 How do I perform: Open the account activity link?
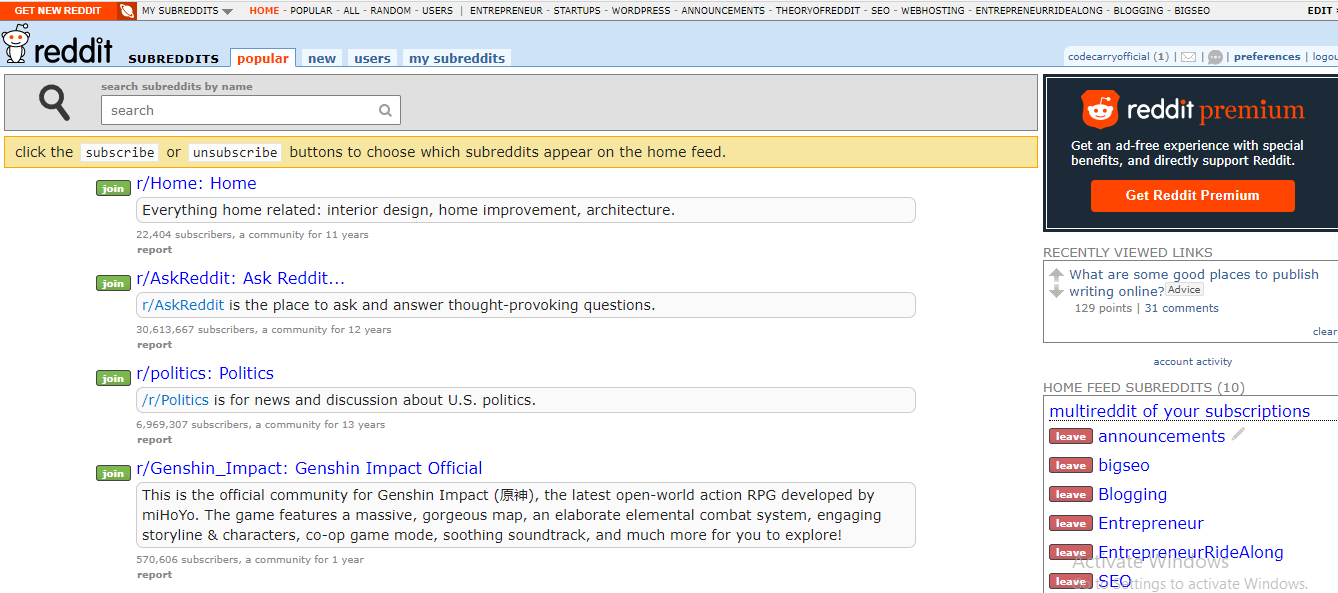pyautogui.click(x=1192, y=362)
